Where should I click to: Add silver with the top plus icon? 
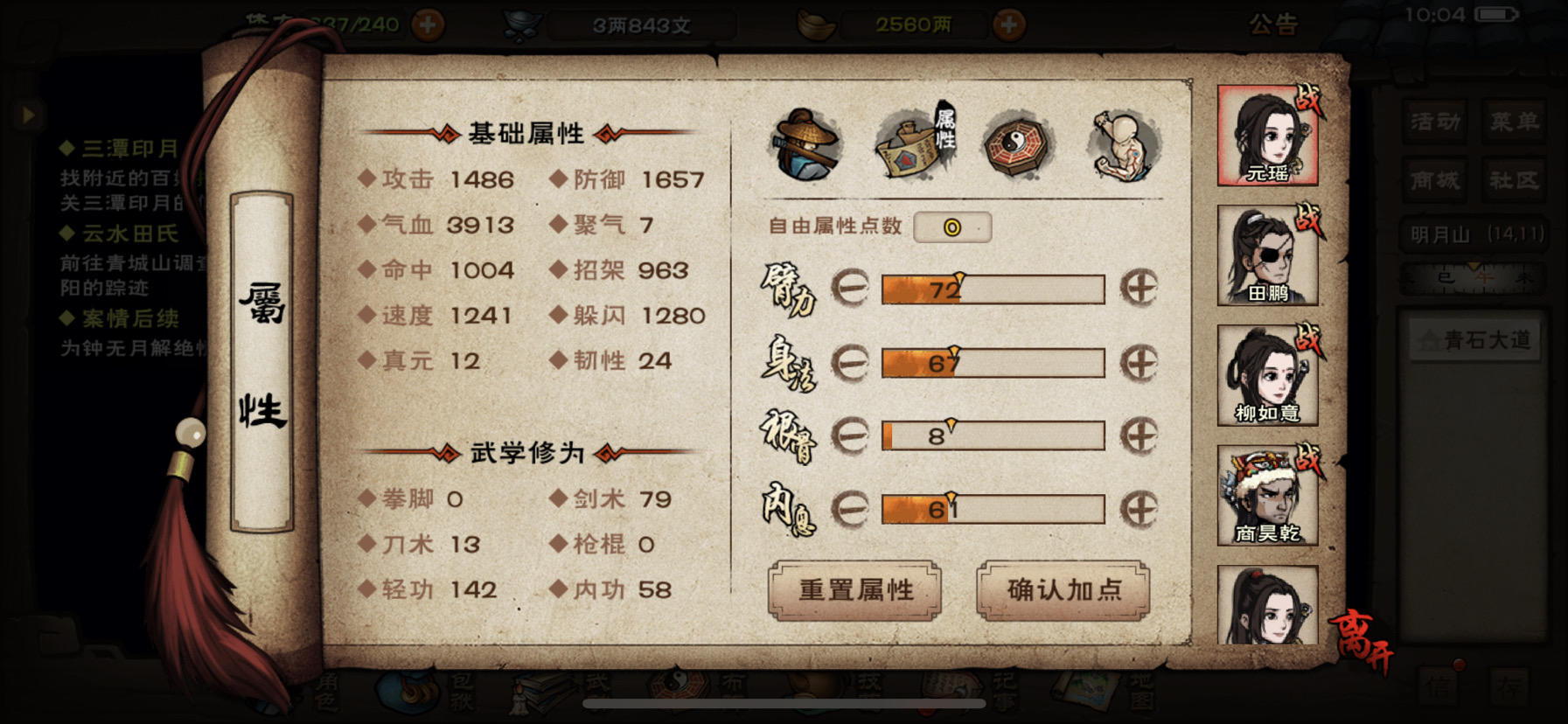(1008, 24)
